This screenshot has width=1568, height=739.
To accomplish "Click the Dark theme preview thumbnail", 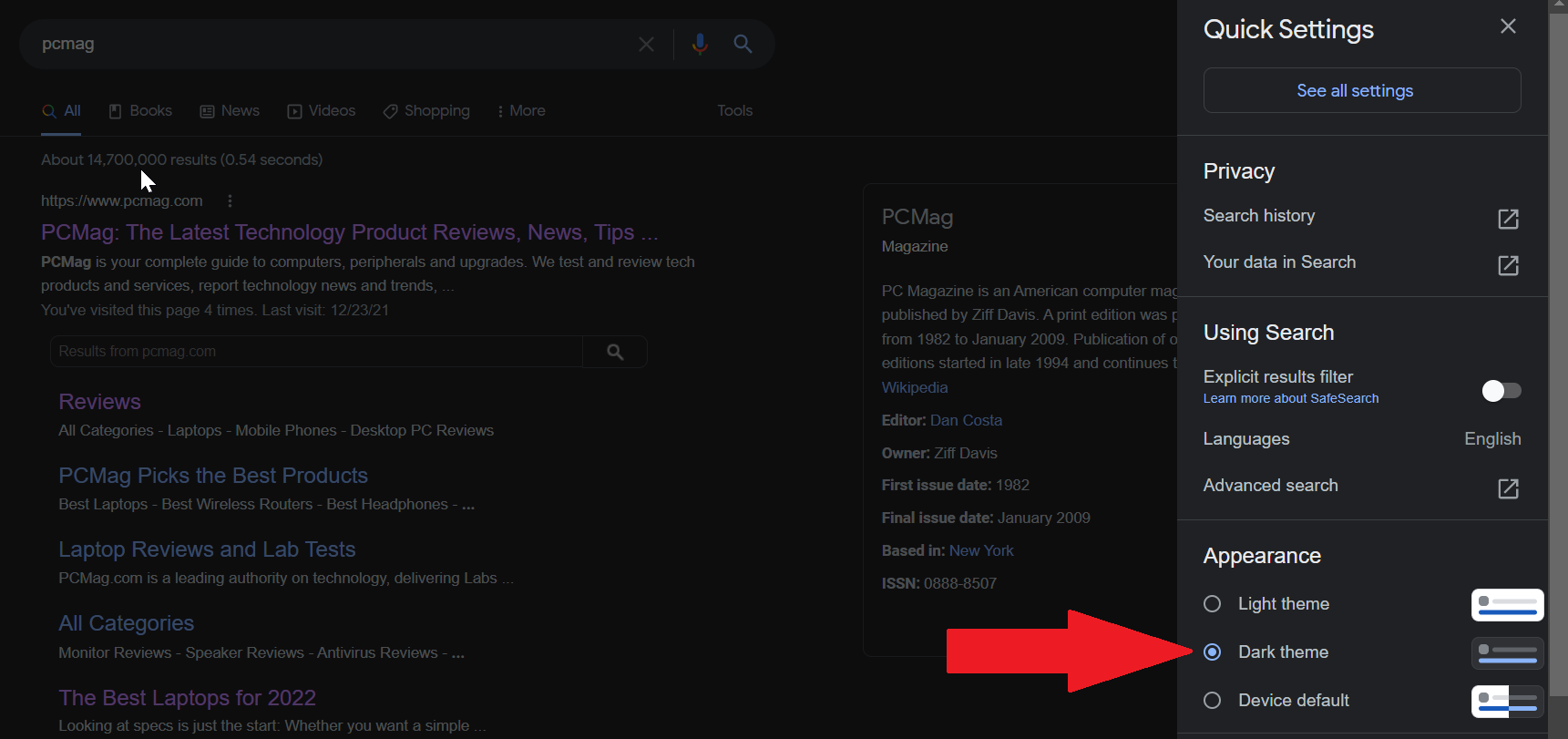I will point(1507,652).
